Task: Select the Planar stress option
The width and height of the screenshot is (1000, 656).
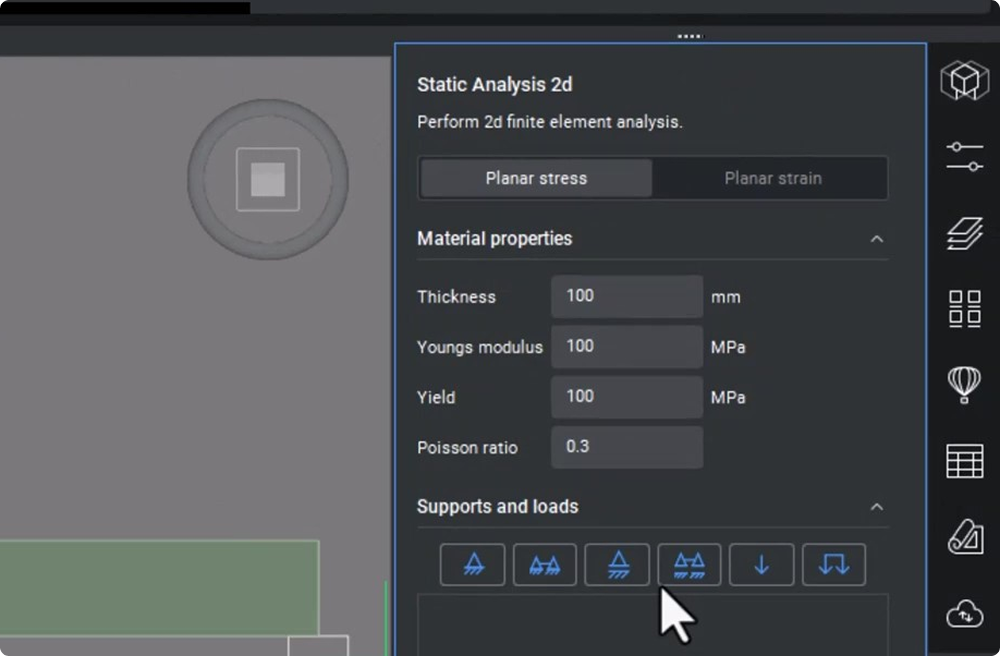Action: pyautogui.click(x=535, y=178)
